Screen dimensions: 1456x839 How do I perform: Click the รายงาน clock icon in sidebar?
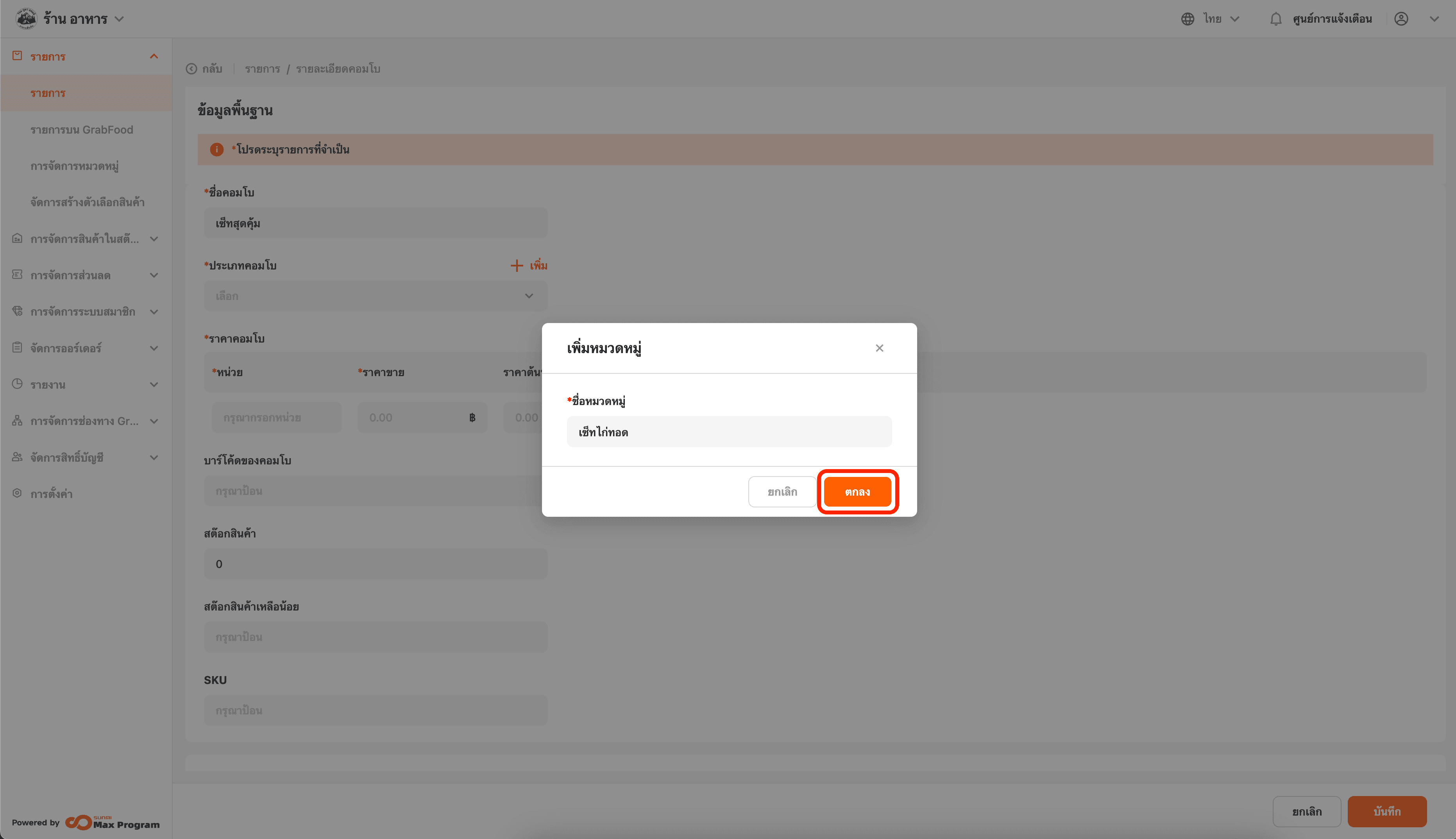coord(17,384)
